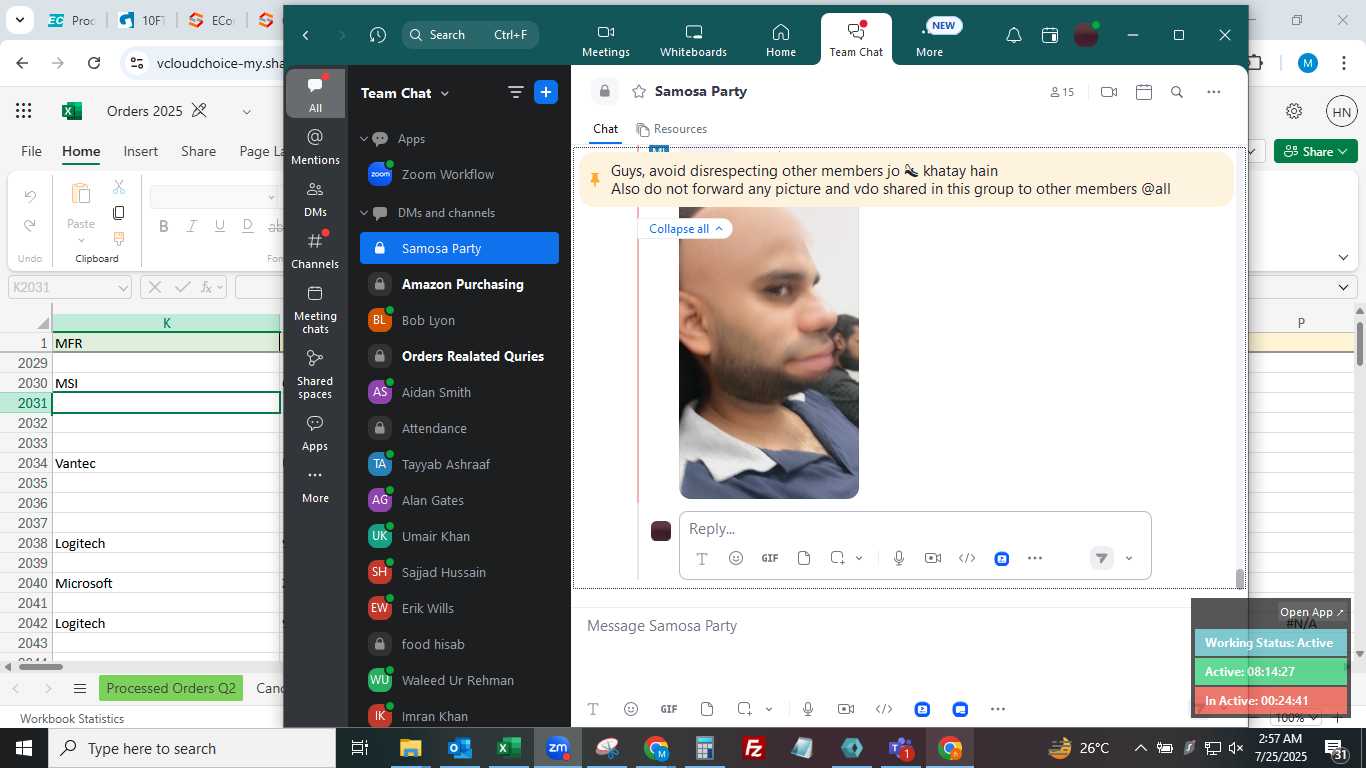Open Channels in Zoom sidebar
Image resolution: width=1366 pixels, height=768 pixels.
point(315,250)
